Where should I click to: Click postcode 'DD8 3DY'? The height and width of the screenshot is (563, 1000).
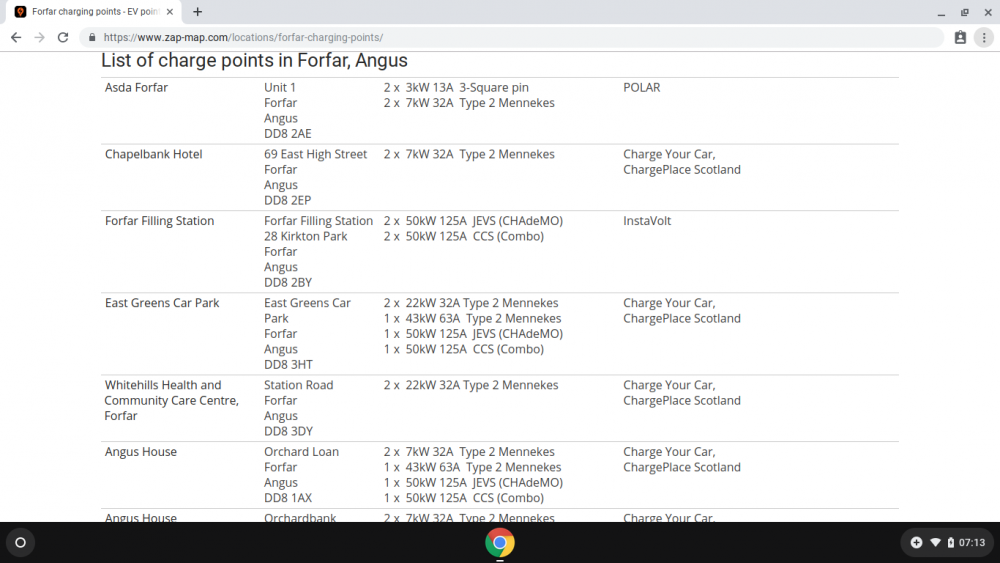pos(288,431)
